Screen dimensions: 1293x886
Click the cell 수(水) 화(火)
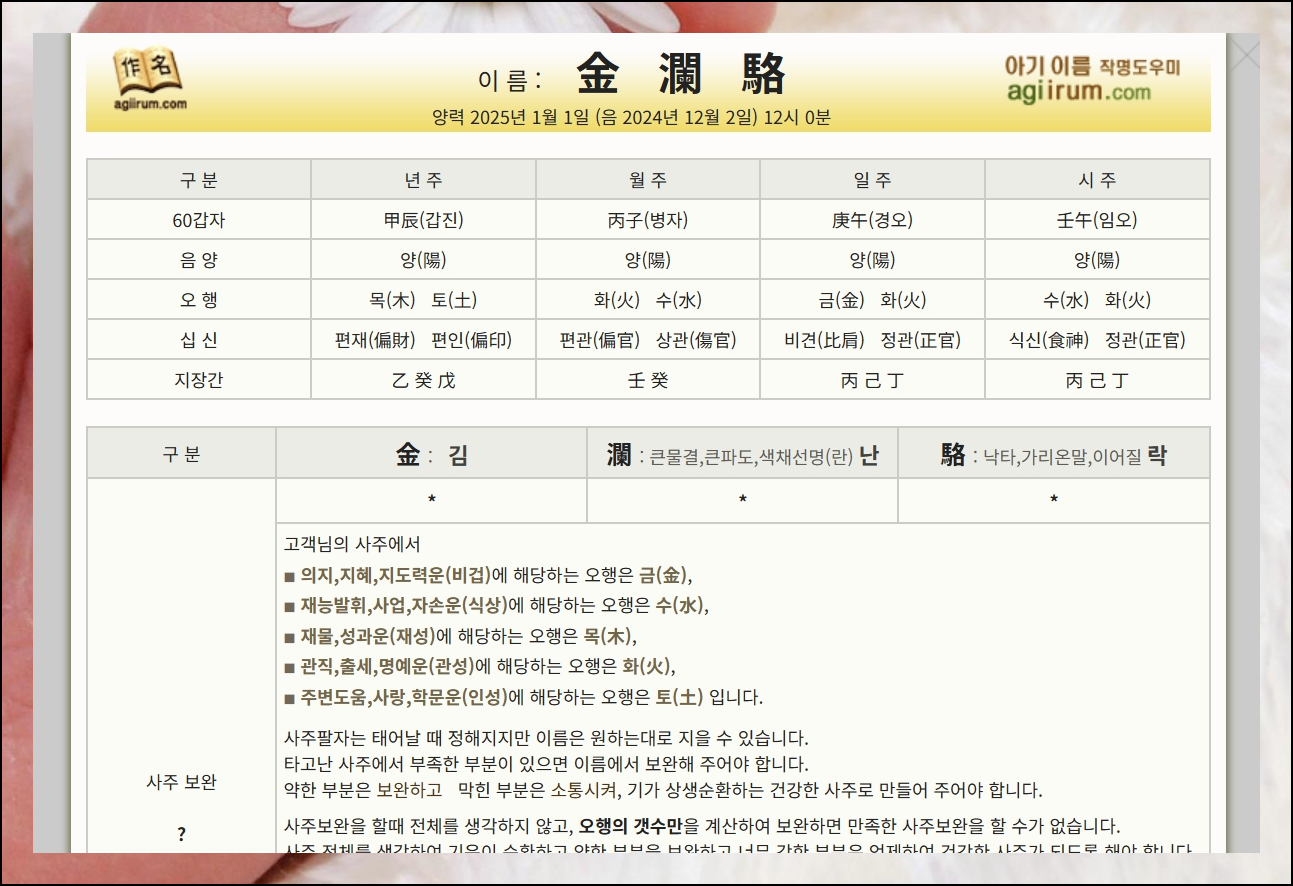point(1097,300)
